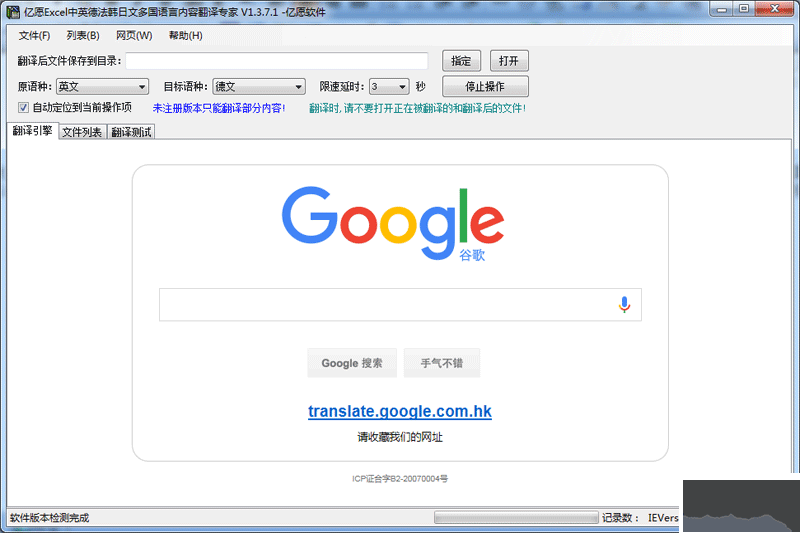
Task: Open the 原语种 source language dropdown
Action: point(102,87)
